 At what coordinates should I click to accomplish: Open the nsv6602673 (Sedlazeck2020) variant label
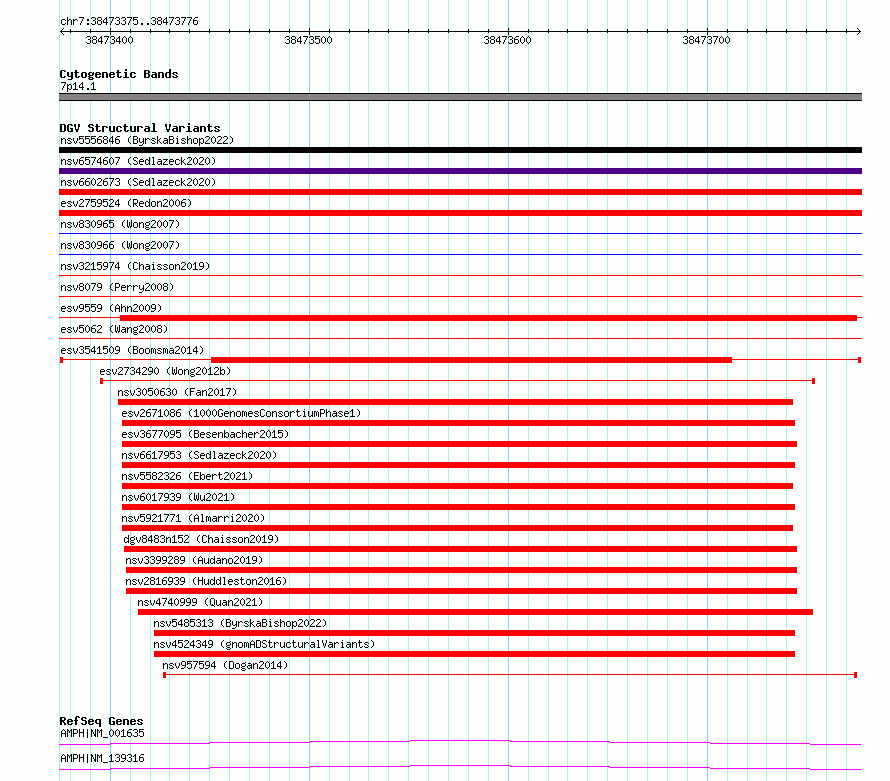[137, 182]
